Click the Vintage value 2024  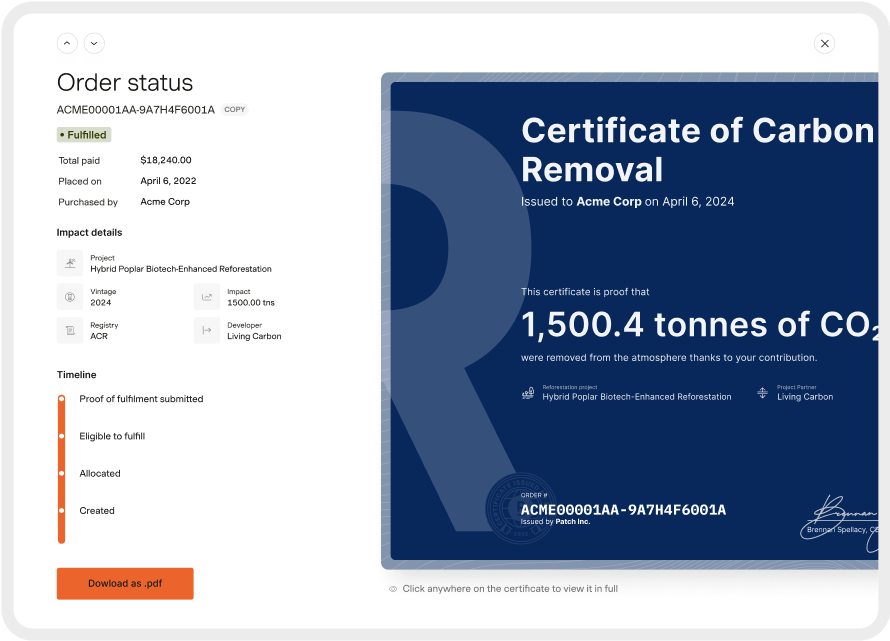click(100, 303)
